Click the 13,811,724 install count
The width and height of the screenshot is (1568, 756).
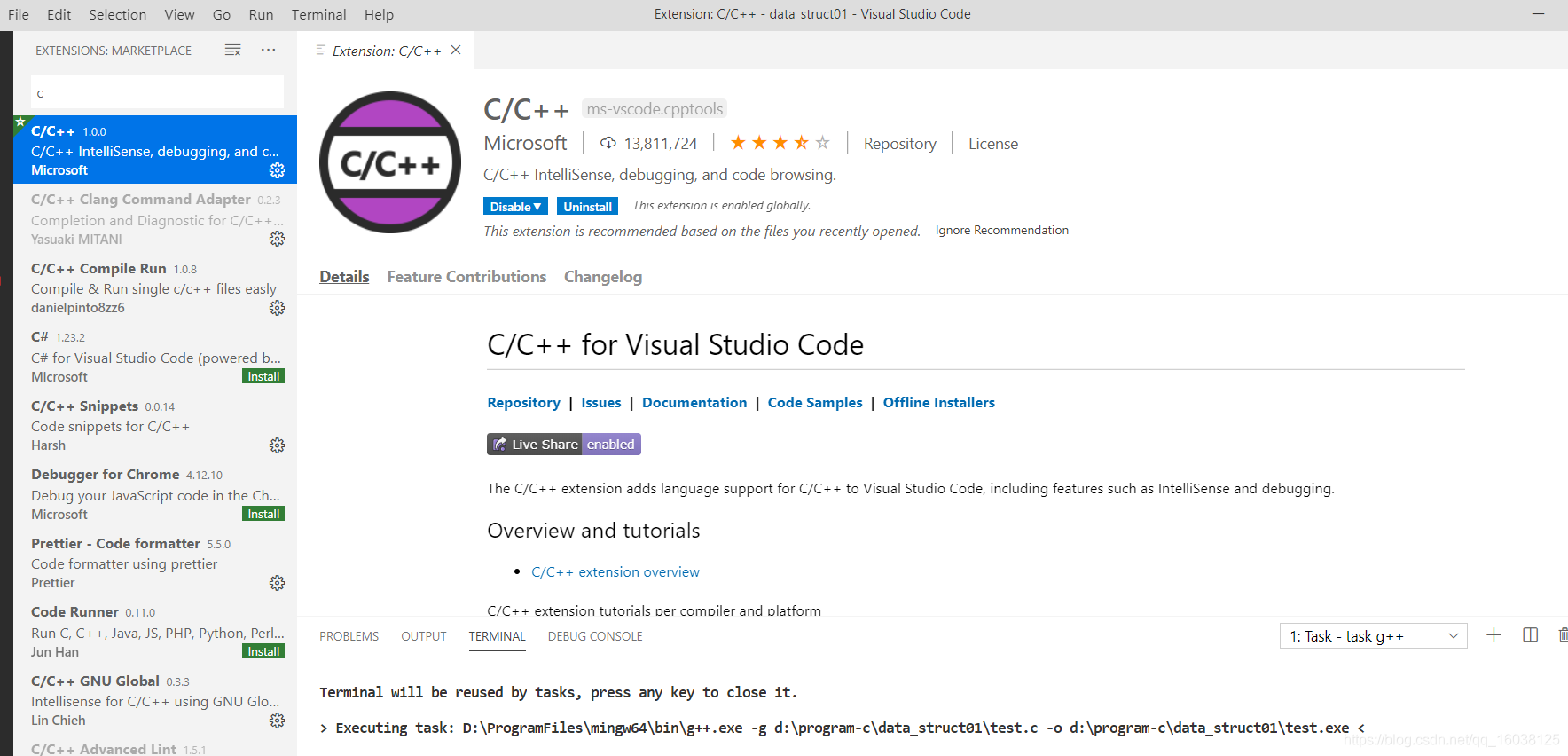661,144
